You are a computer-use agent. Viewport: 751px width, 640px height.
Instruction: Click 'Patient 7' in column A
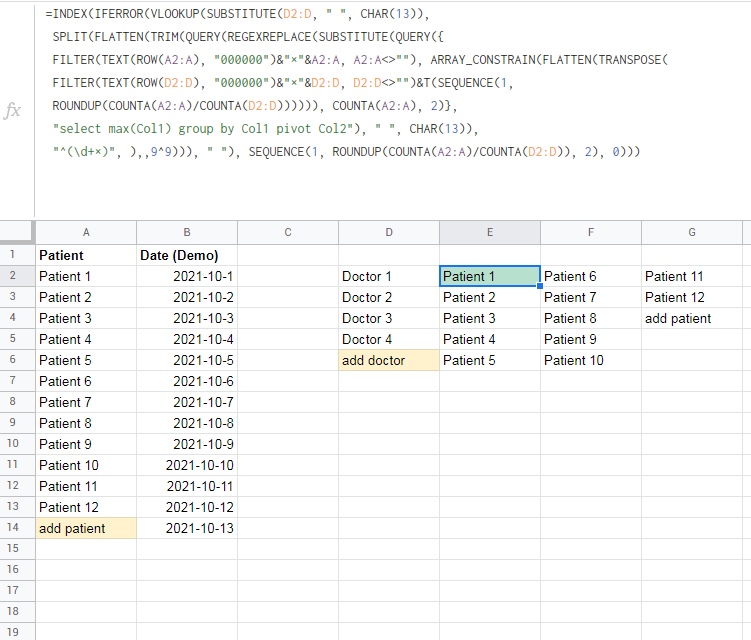pyautogui.click(x=86, y=402)
